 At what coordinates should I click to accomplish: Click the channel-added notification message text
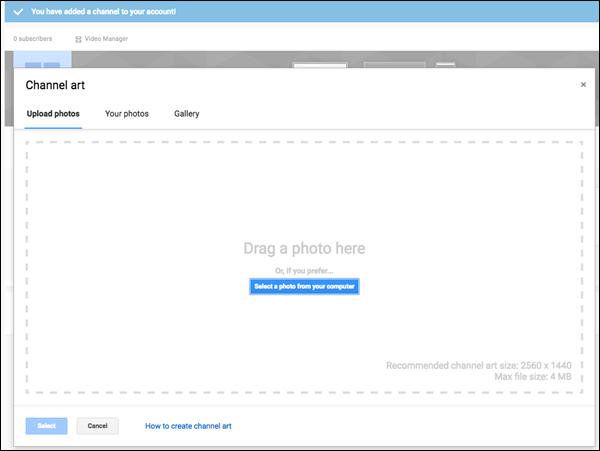click(103, 12)
